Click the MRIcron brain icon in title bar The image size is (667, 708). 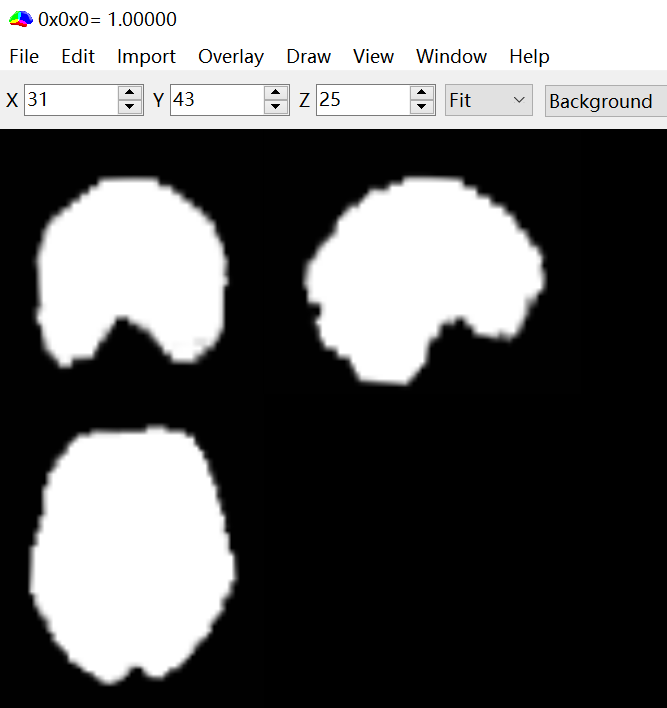click(21, 19)
